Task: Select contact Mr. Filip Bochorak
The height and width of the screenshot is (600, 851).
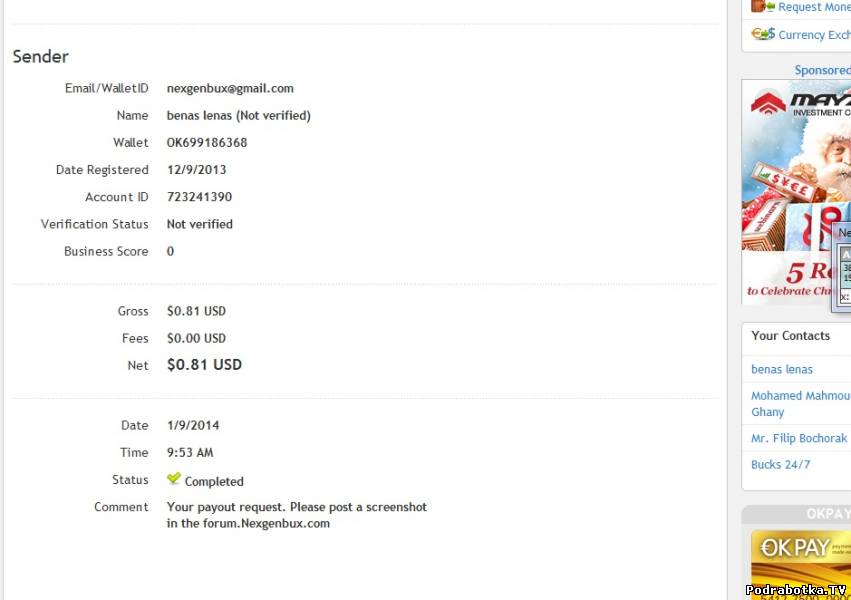Action: 798,438
